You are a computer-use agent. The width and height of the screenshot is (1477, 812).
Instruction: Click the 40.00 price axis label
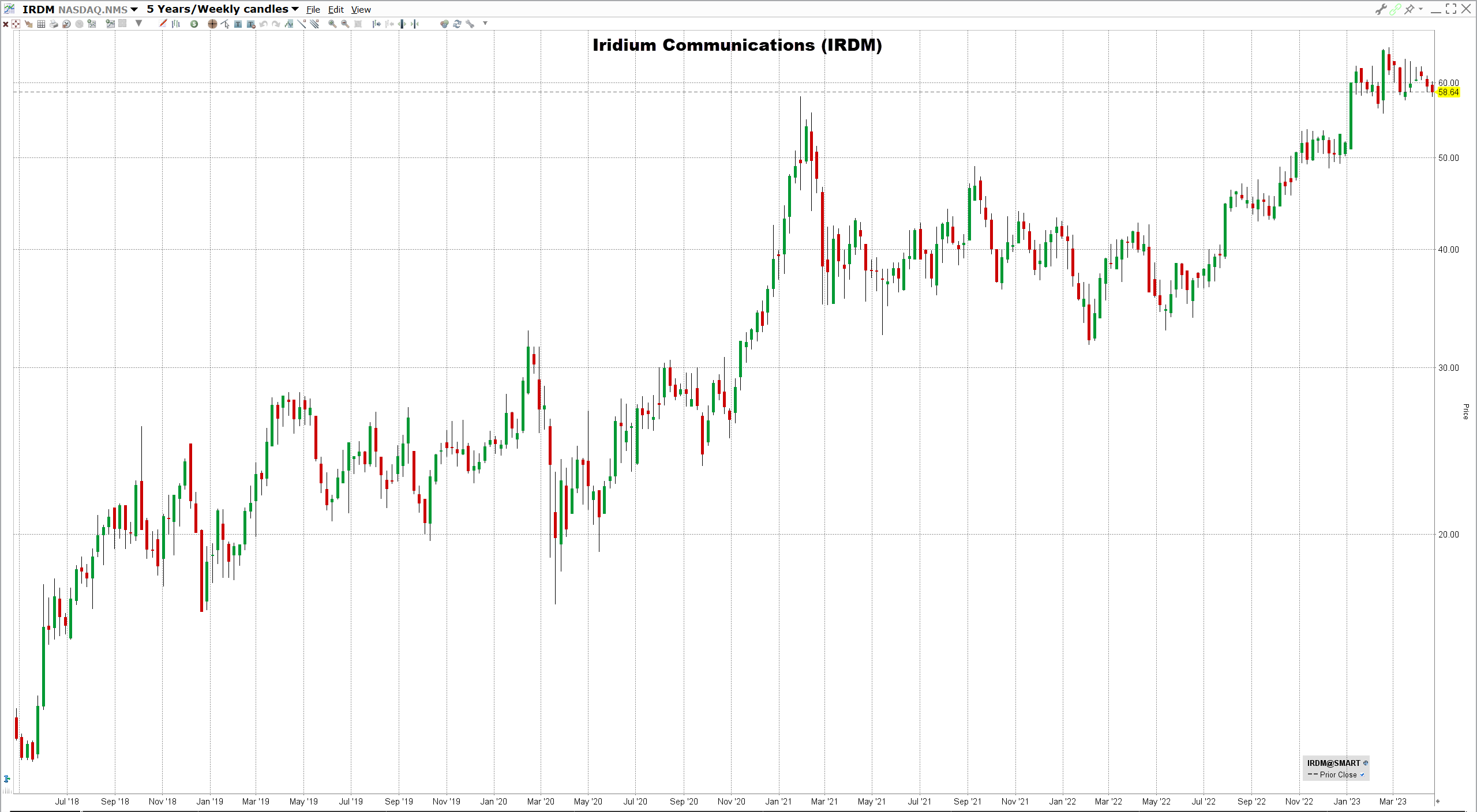point(1448,250)
